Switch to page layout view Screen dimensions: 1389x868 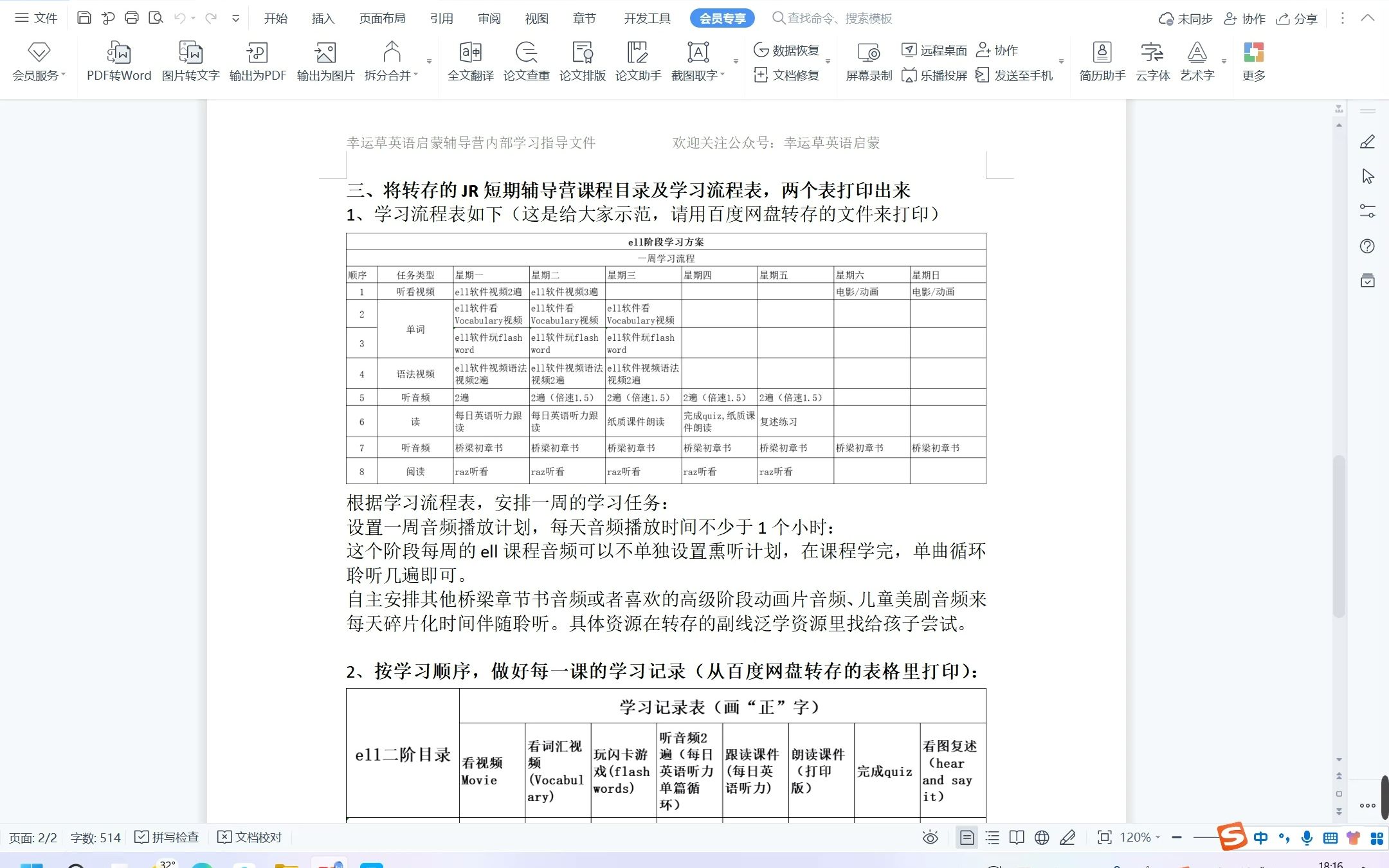(x=967, y=837)
